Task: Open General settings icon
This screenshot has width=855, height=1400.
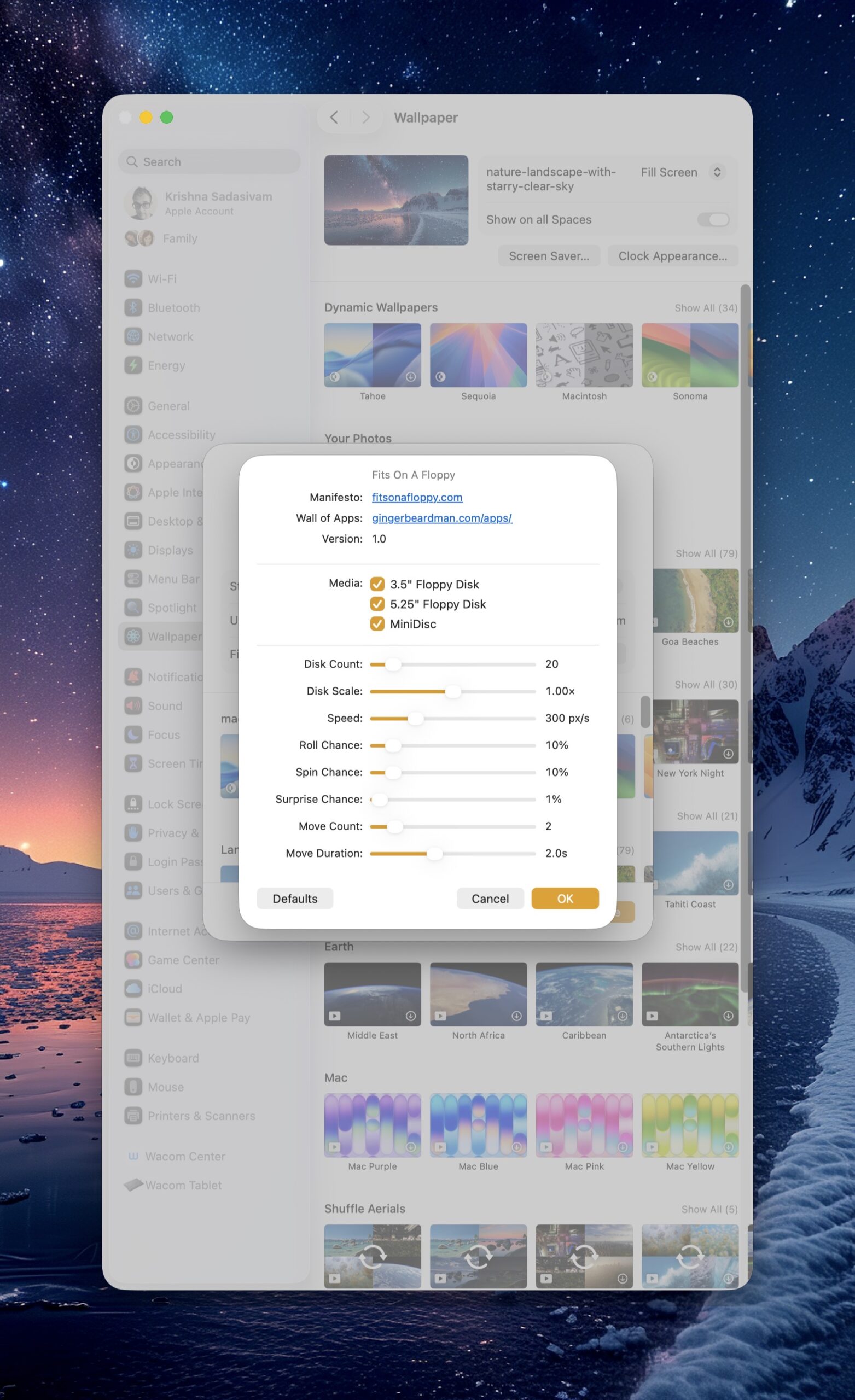Action: click(133, 406)
